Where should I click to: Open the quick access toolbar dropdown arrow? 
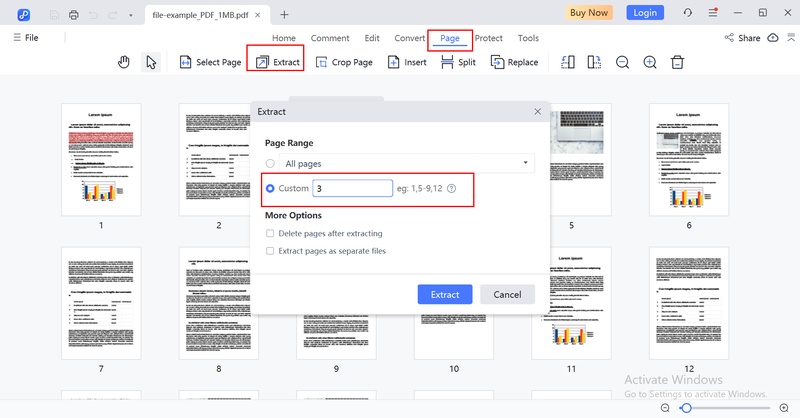pos(130,14)
